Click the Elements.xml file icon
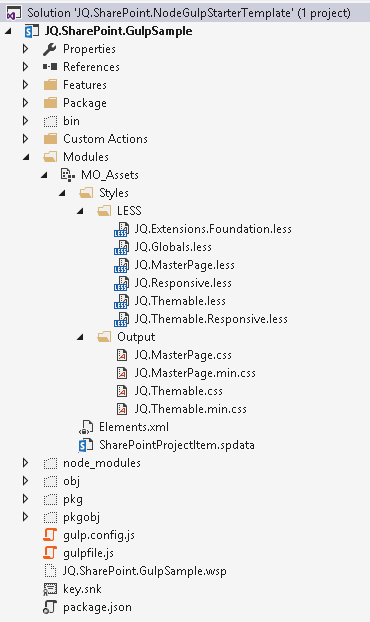The width and height of the screenshot is (370, 622). pos(86,427)
